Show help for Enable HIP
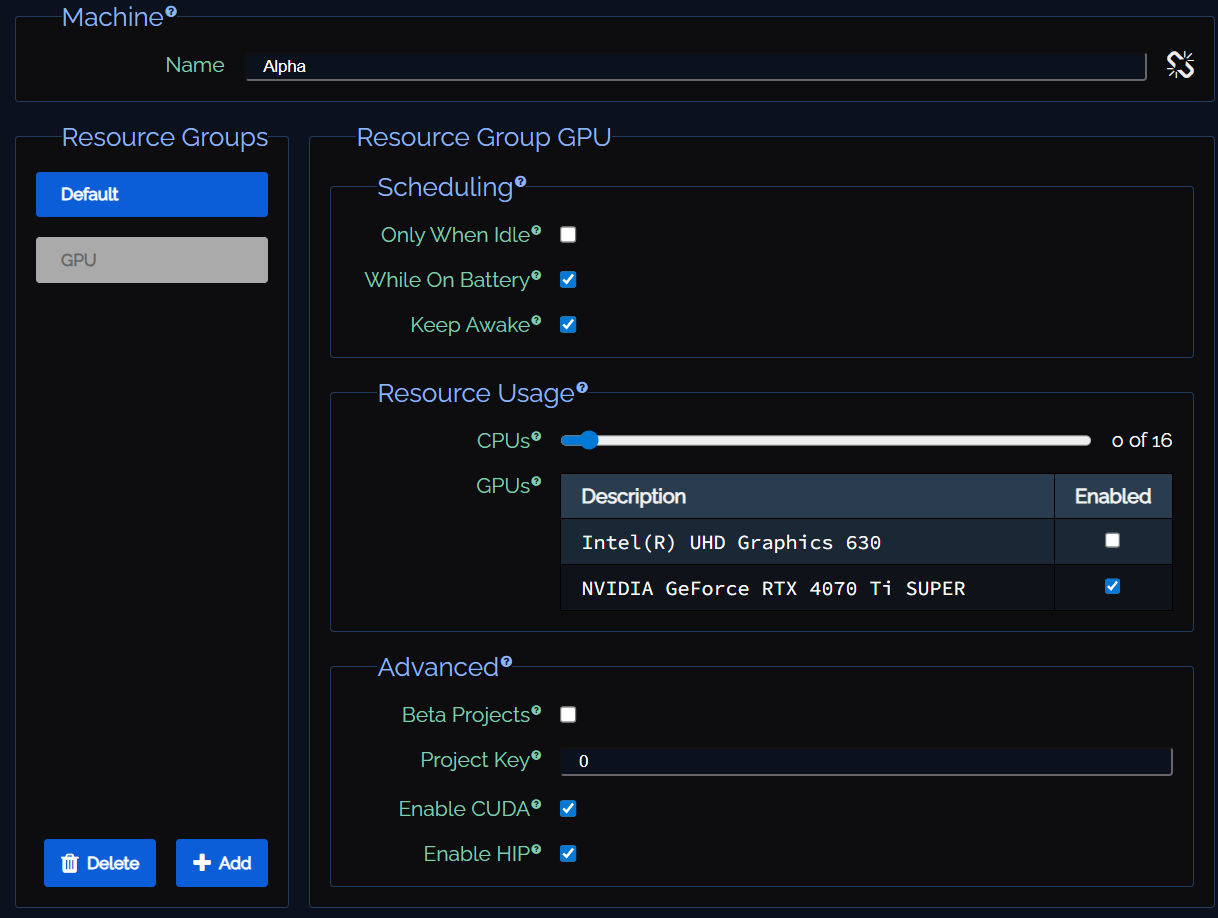The height and width of the screenshot is (918, 1218). [x=536, y=849]
